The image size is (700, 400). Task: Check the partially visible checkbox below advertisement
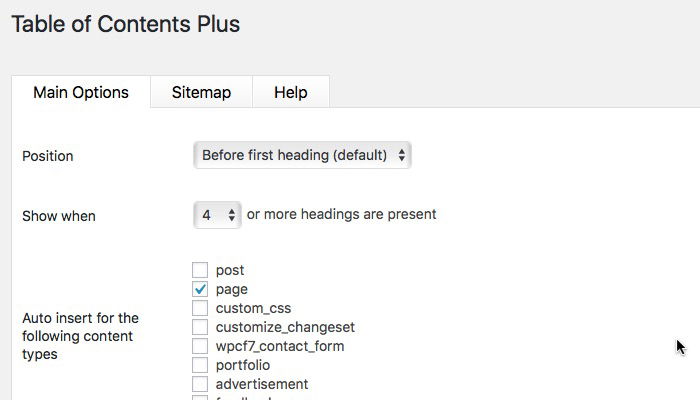[200, 398]
